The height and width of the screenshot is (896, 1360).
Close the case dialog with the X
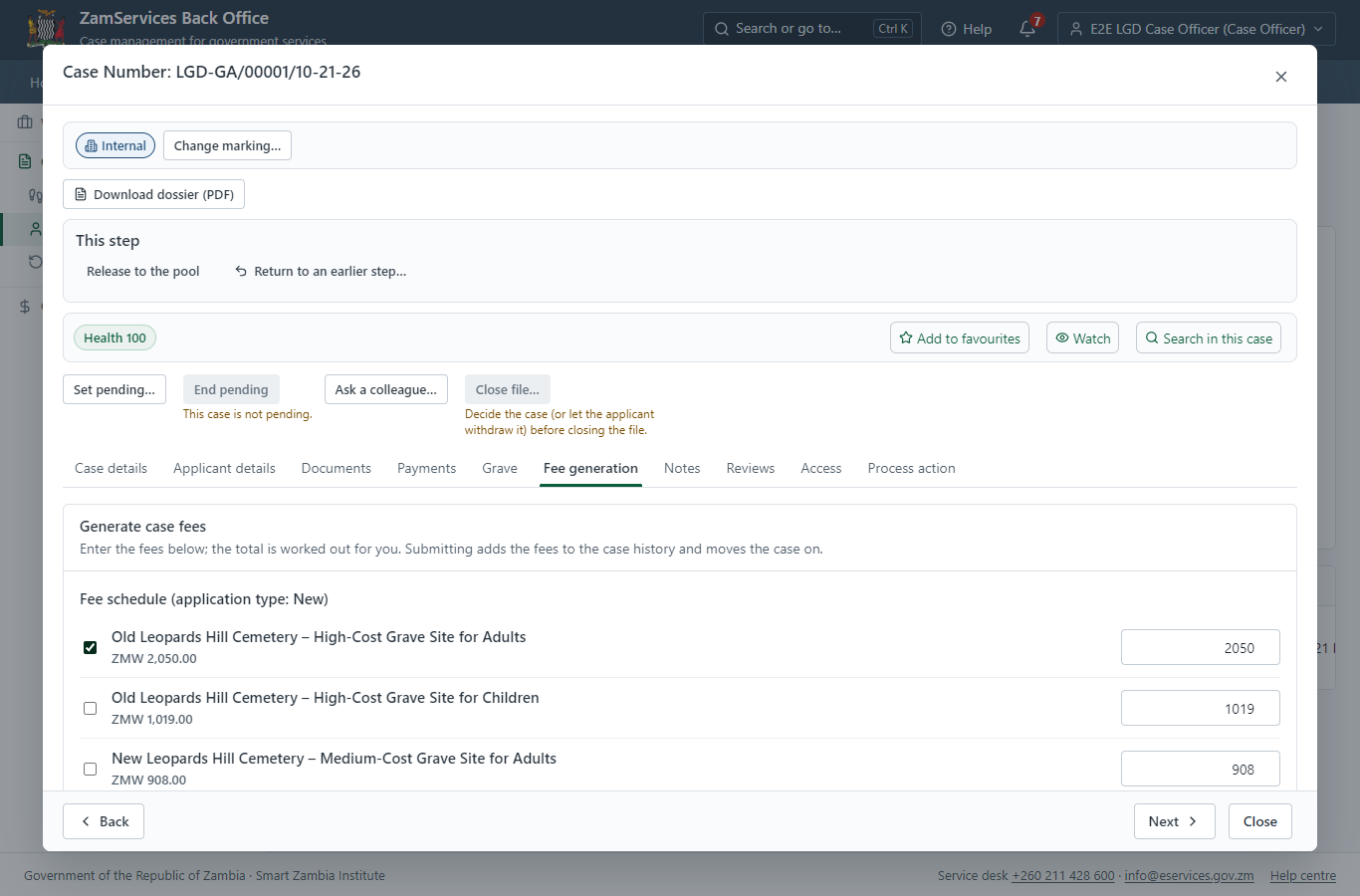point(1281,77)
